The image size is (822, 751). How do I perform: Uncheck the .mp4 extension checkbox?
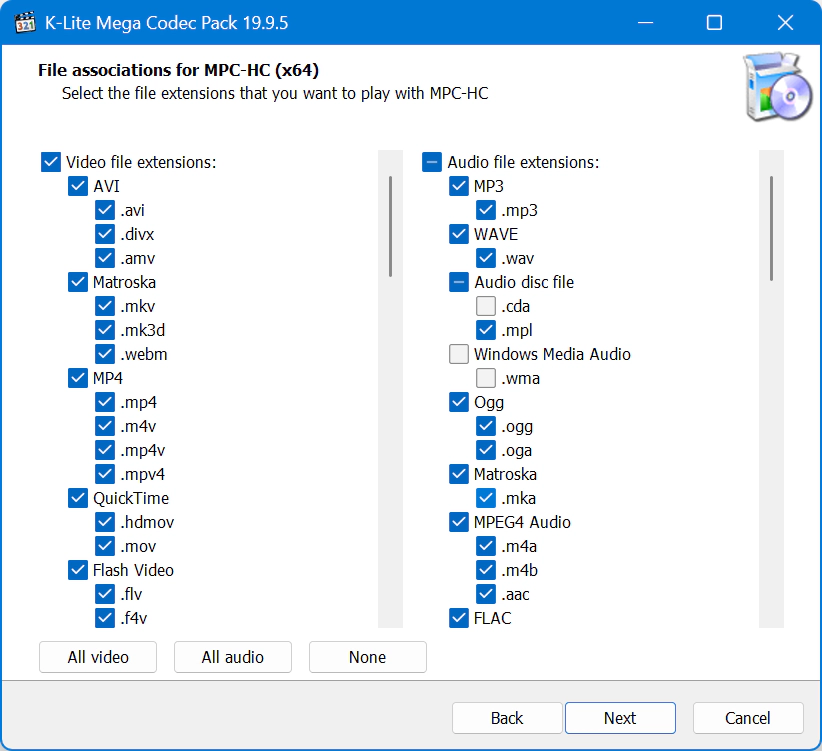click(105, 402)
